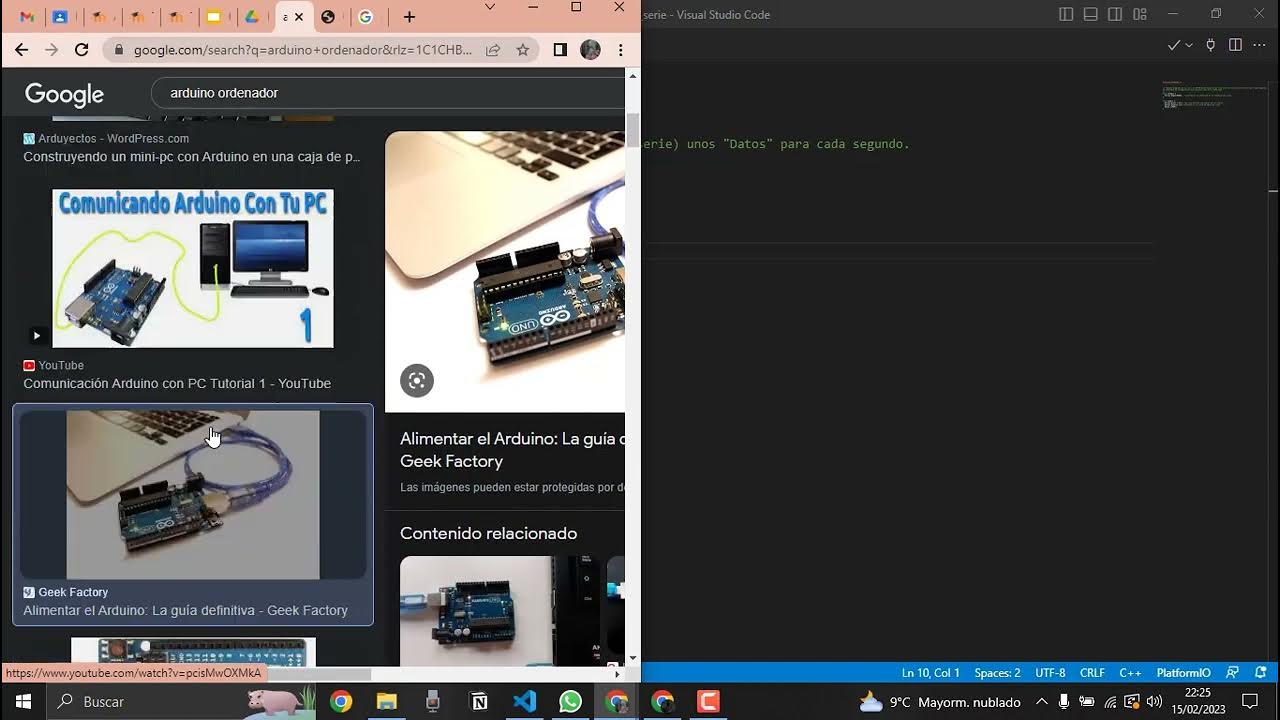Go to Google home via logo
This screenshot has height=720, width=1280.
(x=64, y=94)
